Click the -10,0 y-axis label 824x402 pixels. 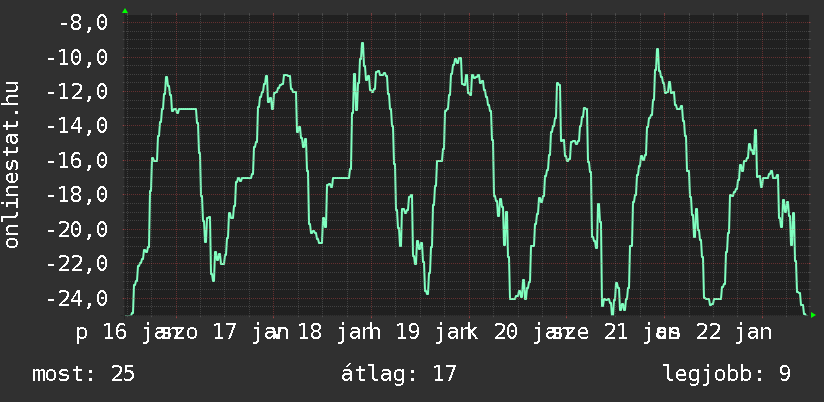click(x=76, y=57)
